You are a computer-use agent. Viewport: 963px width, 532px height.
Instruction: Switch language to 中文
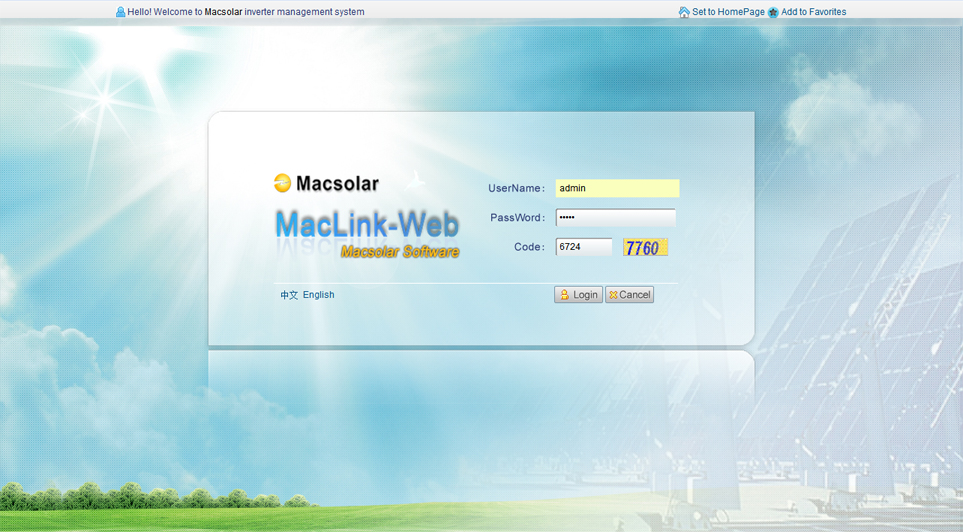(x=289, y=295)
